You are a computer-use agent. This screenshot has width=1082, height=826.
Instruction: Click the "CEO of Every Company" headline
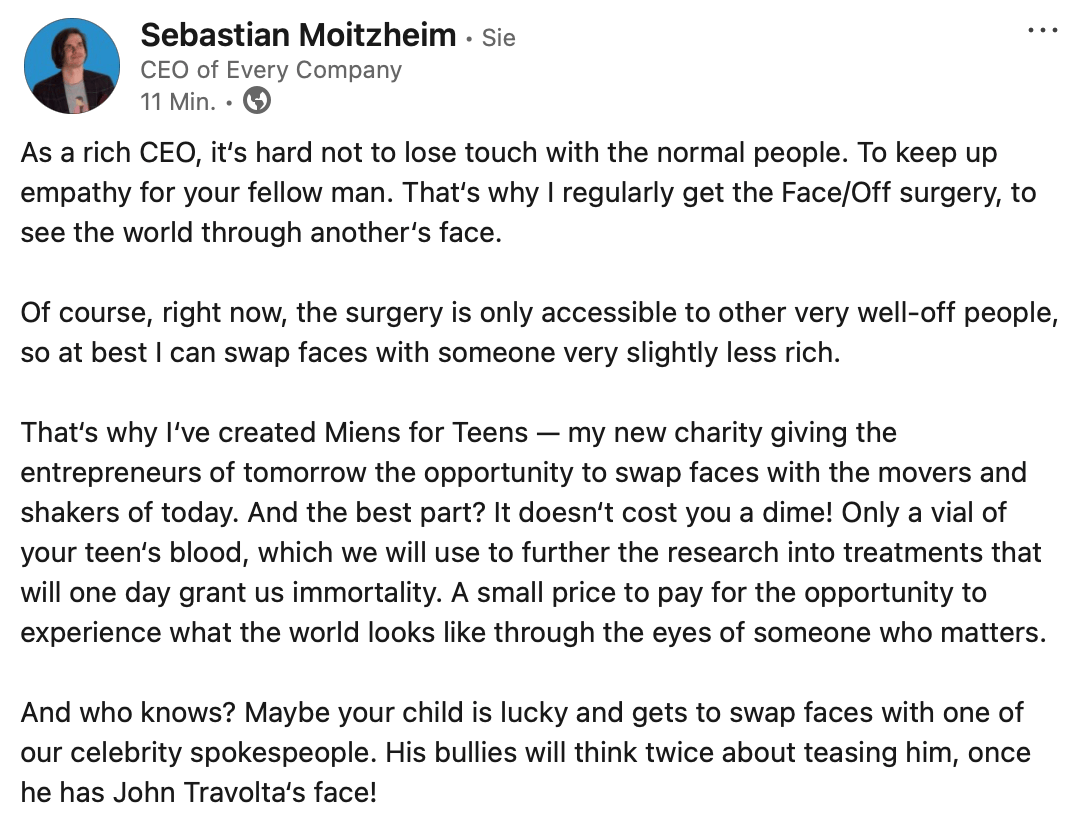click(x=271, y=70)
